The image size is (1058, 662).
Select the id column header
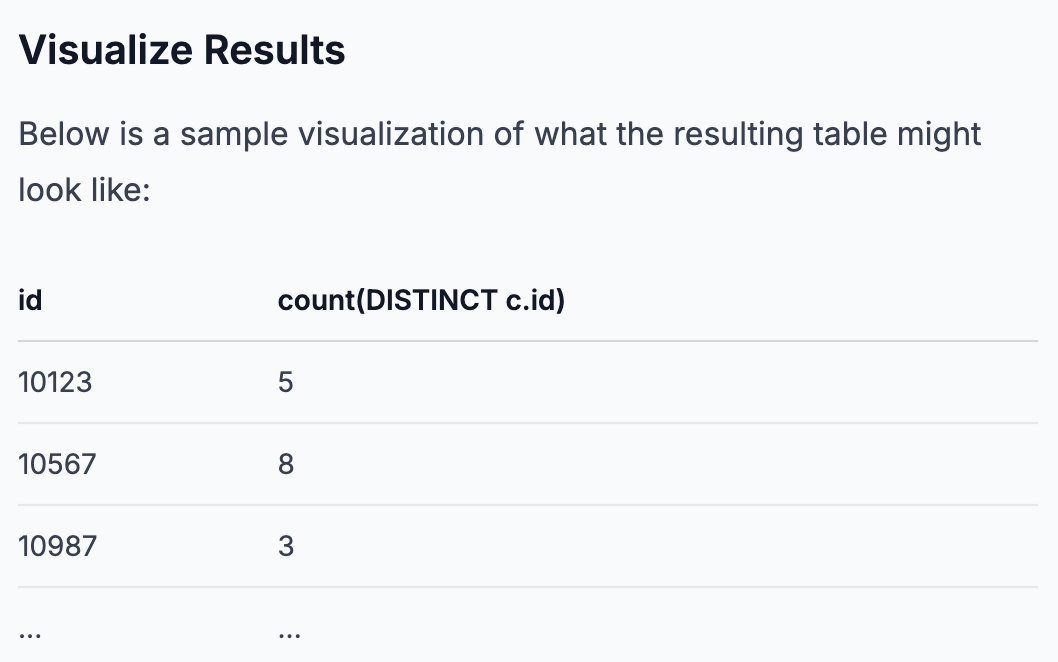(30, 300)
